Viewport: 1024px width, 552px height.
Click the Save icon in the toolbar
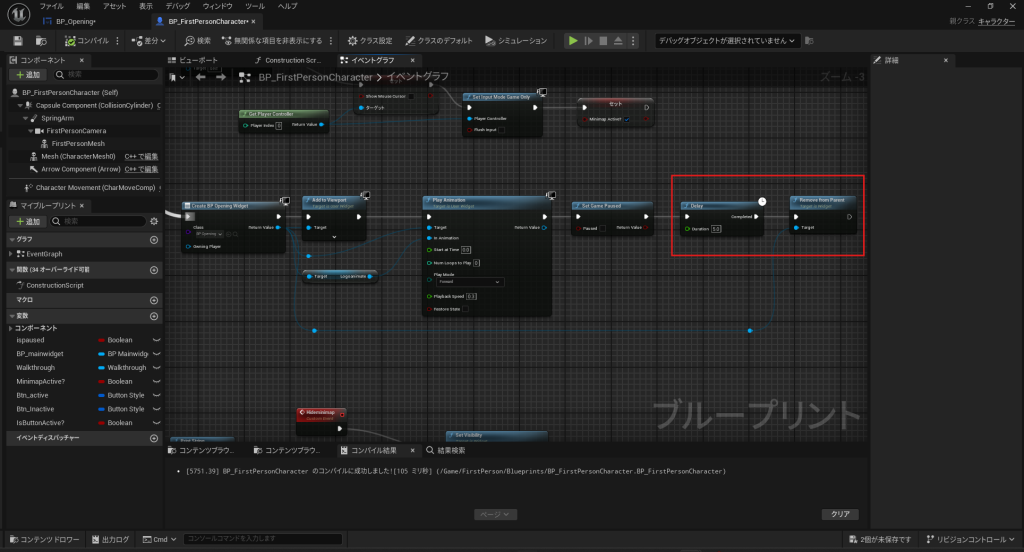point(17,41)
